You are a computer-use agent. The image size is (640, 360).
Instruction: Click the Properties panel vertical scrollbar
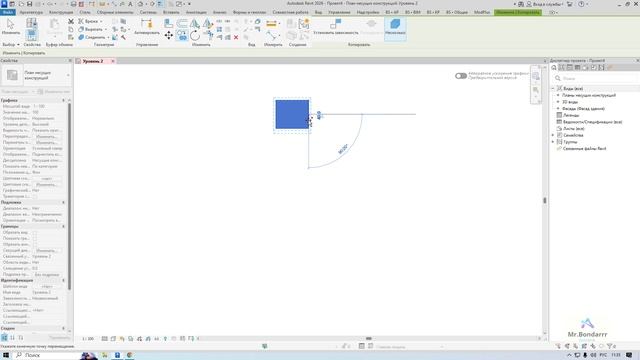[70, 196]
